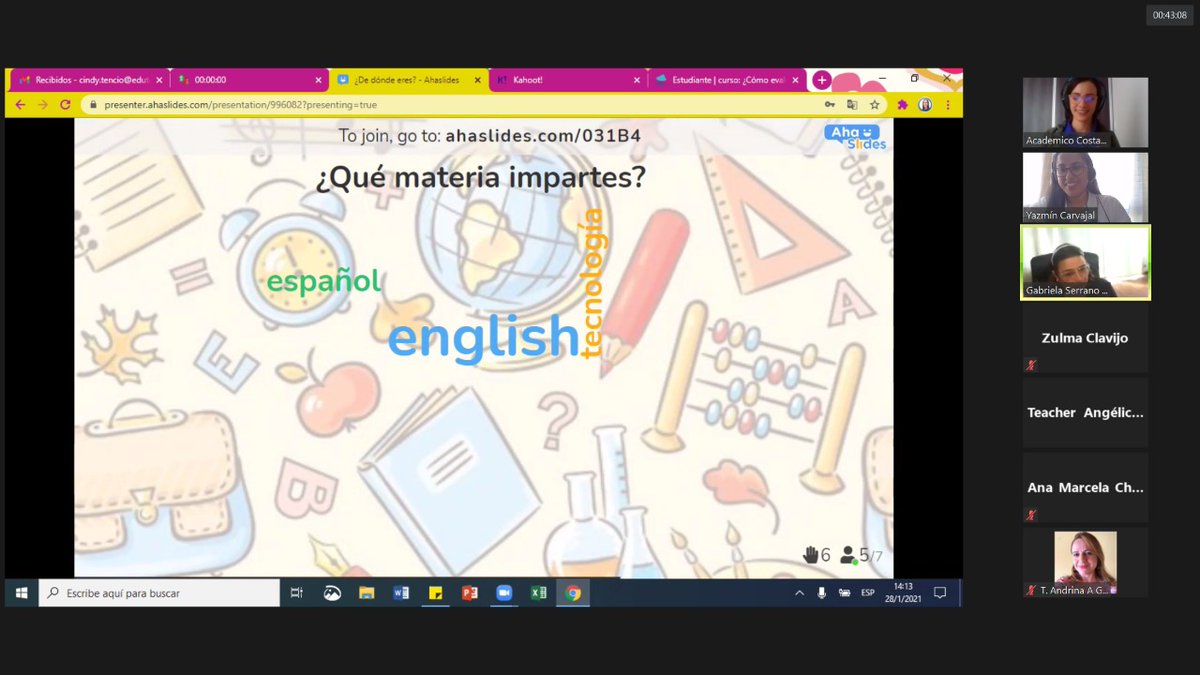The width and height of the screenshot is (1200, 675).
Task: Select Zulma Clavijo participant tile
Action: click(x=1085, y=338)
